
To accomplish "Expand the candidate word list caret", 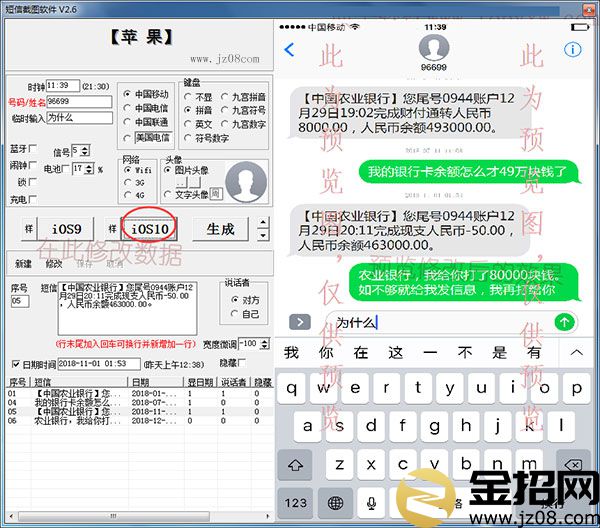I will coord(577,352).
